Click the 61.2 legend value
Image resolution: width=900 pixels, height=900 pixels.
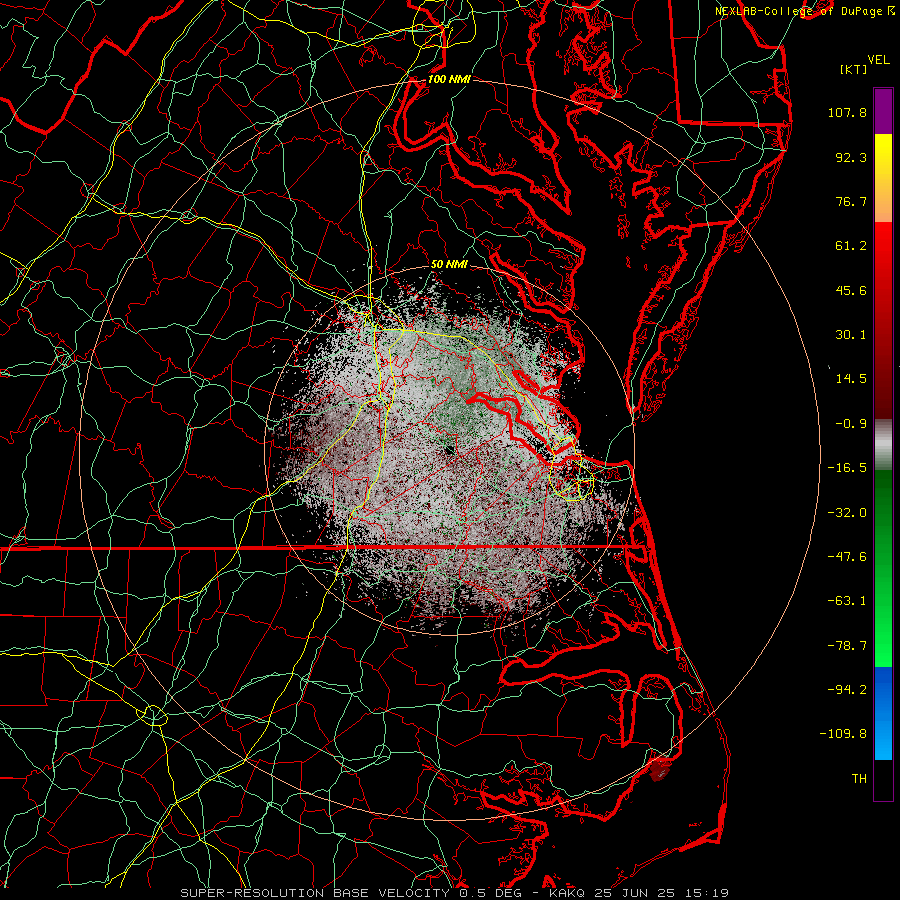point(851,246)
